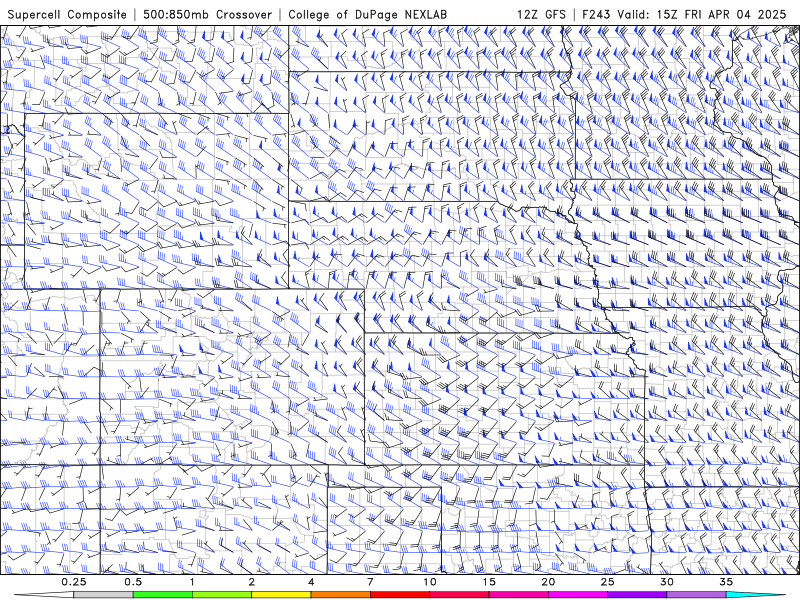
Task: Click the white arrow below 0.25
Action: (x=44, y=595)
